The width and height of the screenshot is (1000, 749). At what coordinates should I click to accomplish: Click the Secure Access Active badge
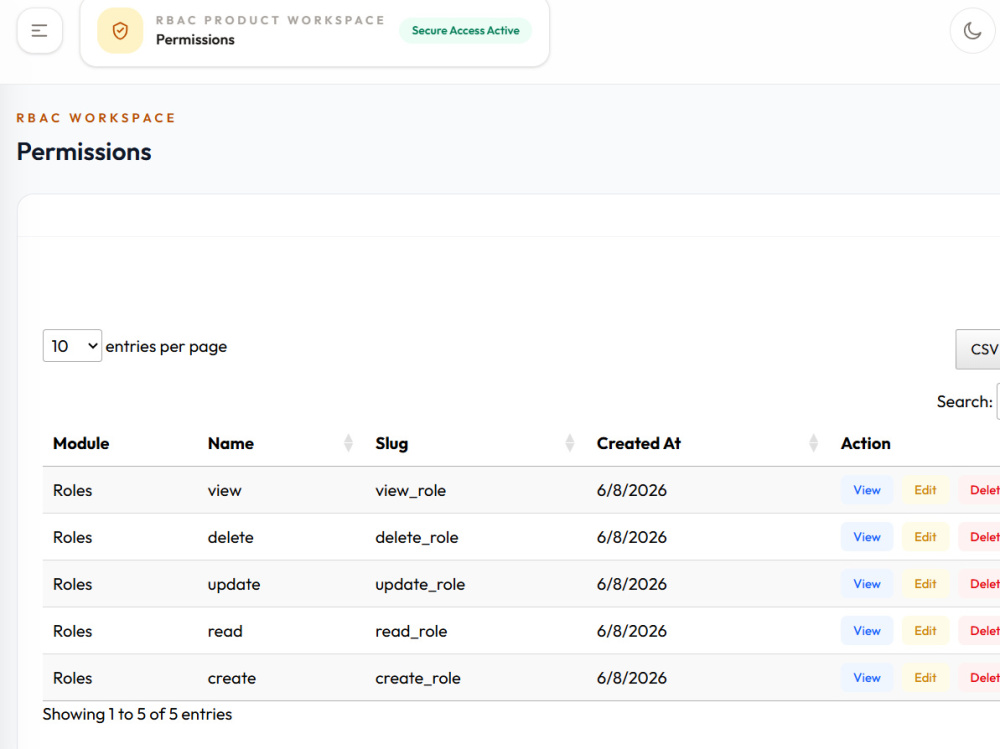tap(466, 31)
